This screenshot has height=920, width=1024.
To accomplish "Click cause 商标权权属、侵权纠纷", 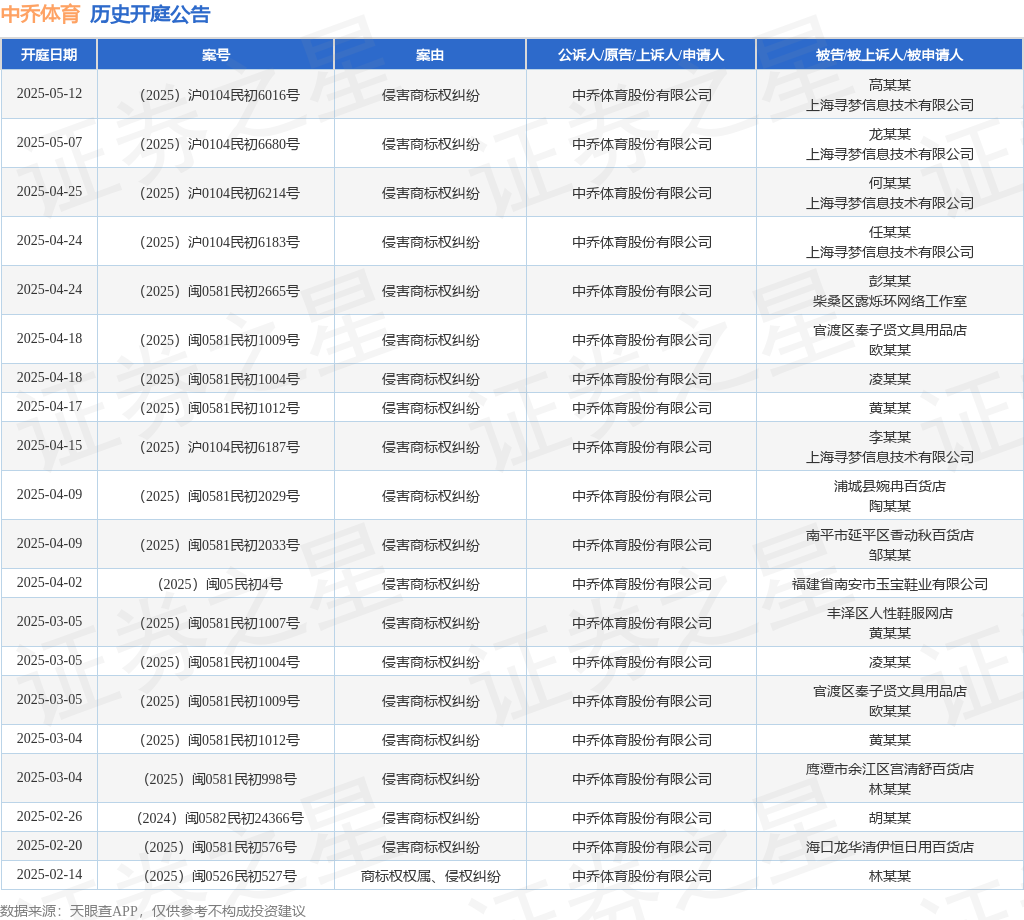I will tap(430, 876).
